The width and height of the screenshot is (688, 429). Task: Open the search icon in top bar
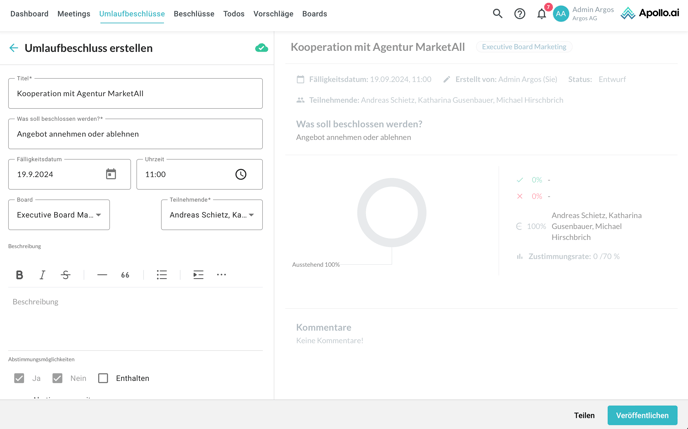pos(497,14)
